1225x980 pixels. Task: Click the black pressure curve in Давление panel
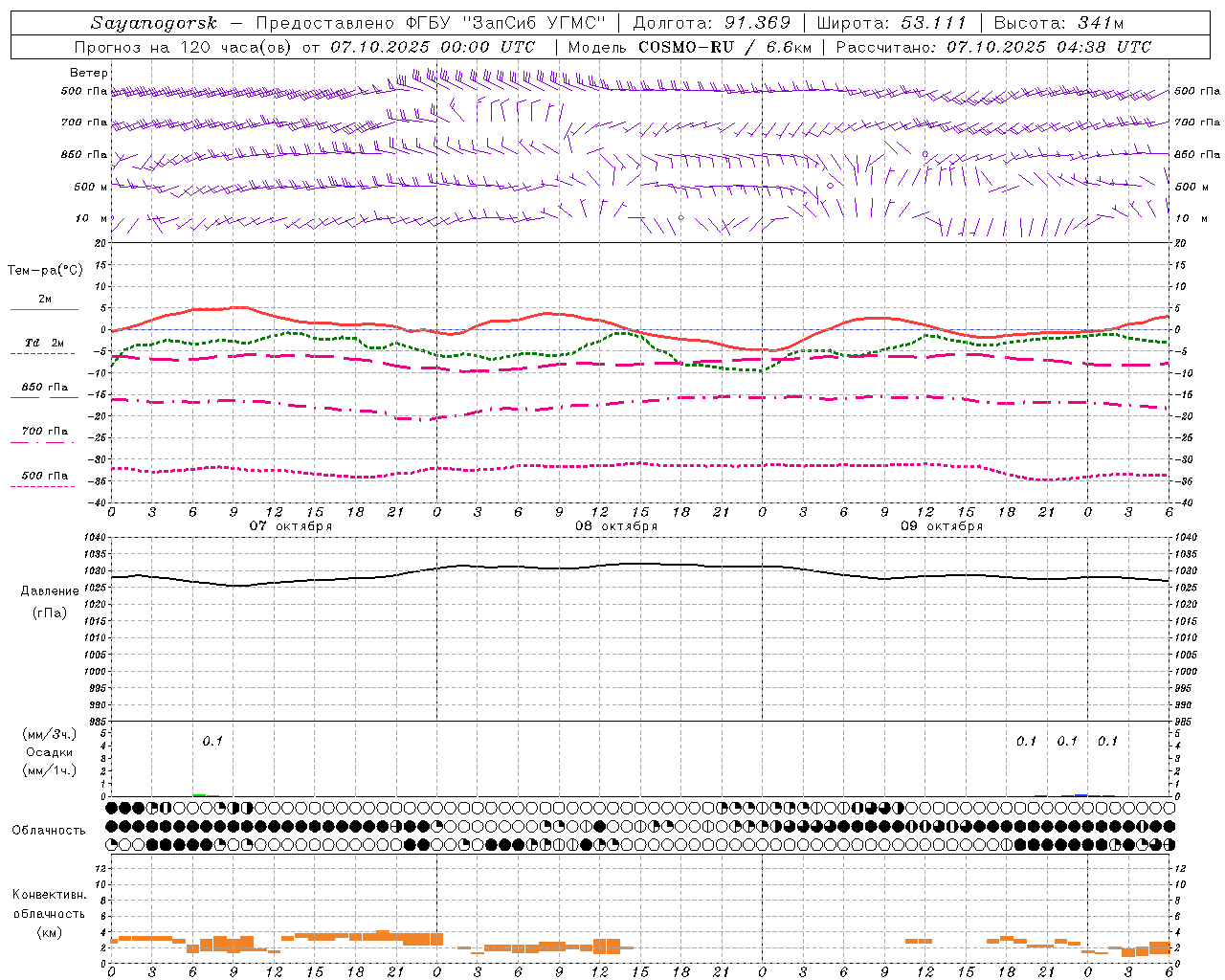(639, 566)
